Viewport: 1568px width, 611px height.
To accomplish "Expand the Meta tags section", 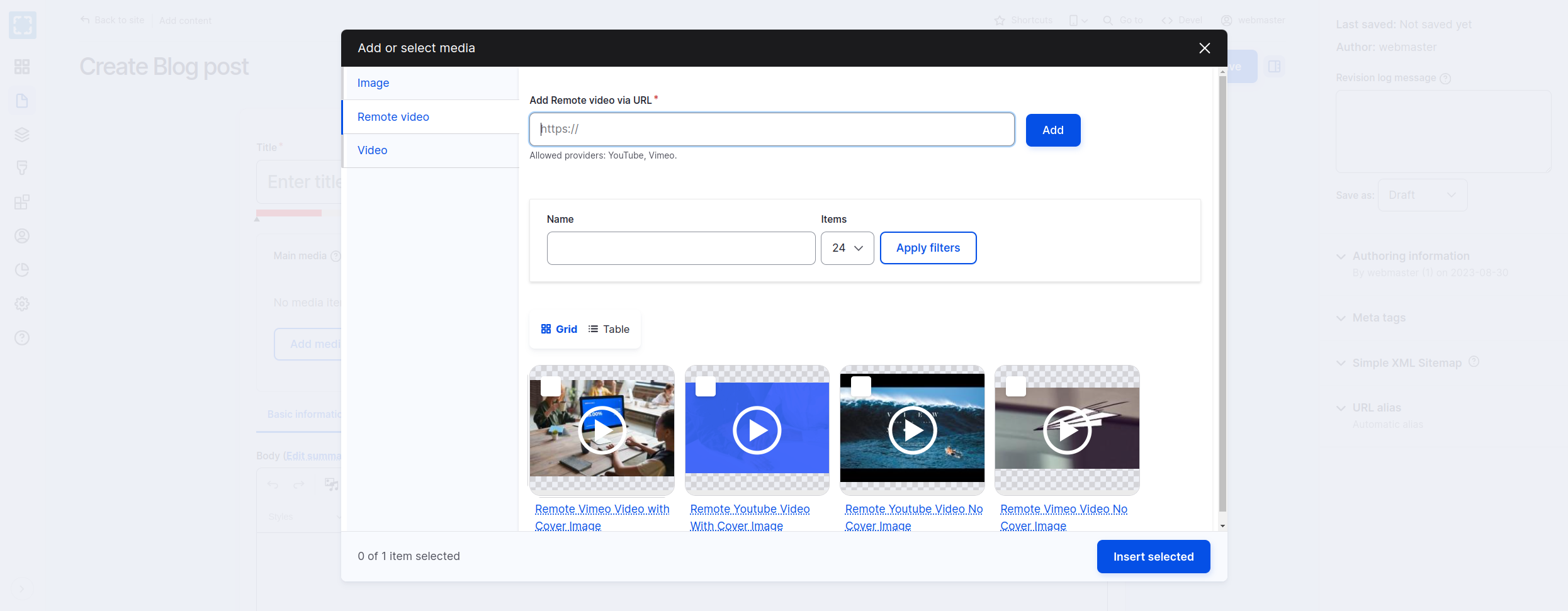I will [1379, 318].
